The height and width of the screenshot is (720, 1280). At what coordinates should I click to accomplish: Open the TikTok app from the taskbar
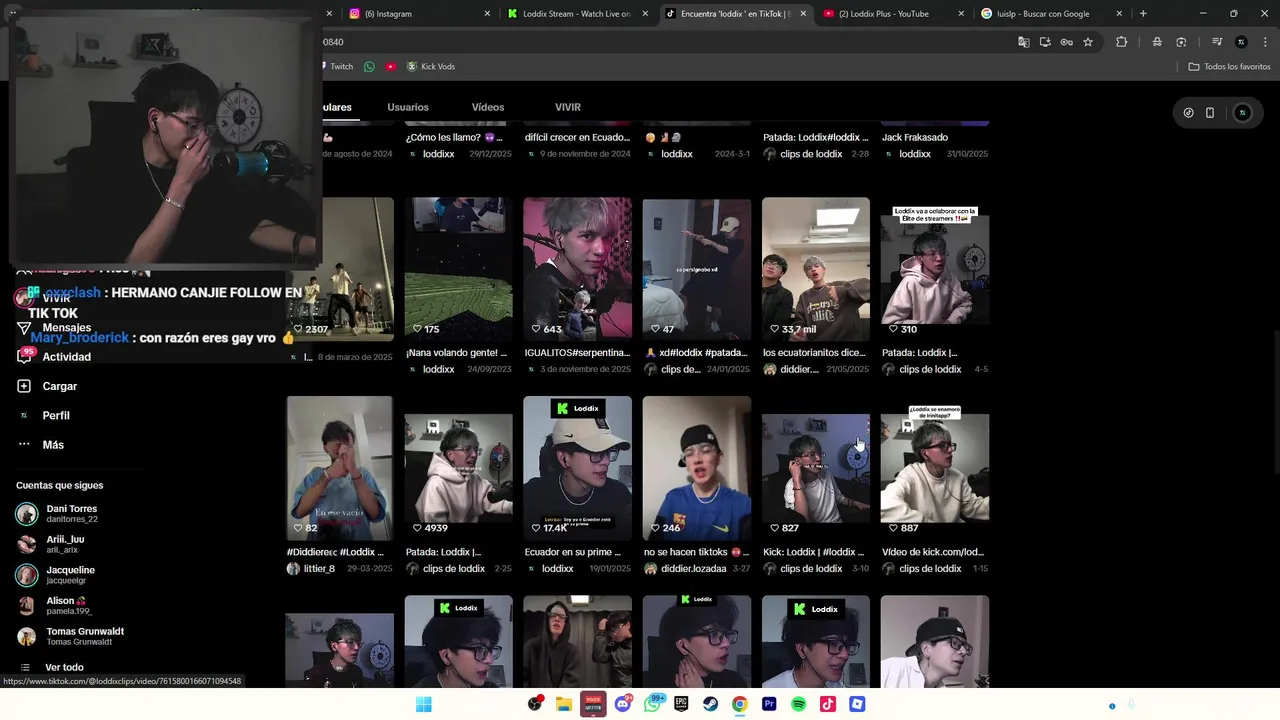[827, 704]
